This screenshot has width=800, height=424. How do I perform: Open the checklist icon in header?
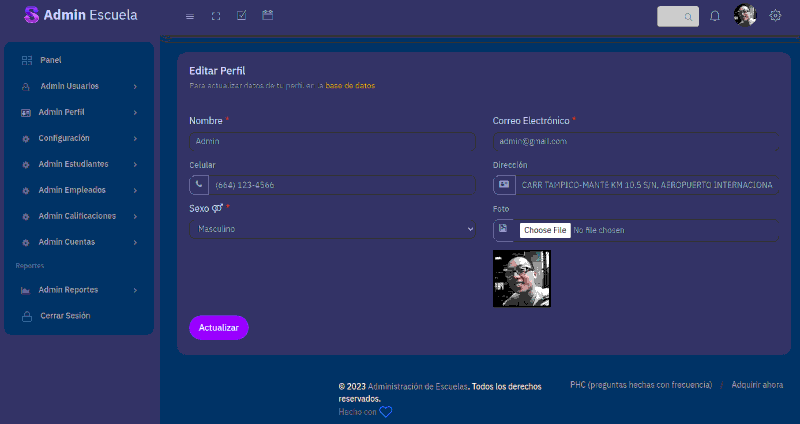tap(241, 16)
